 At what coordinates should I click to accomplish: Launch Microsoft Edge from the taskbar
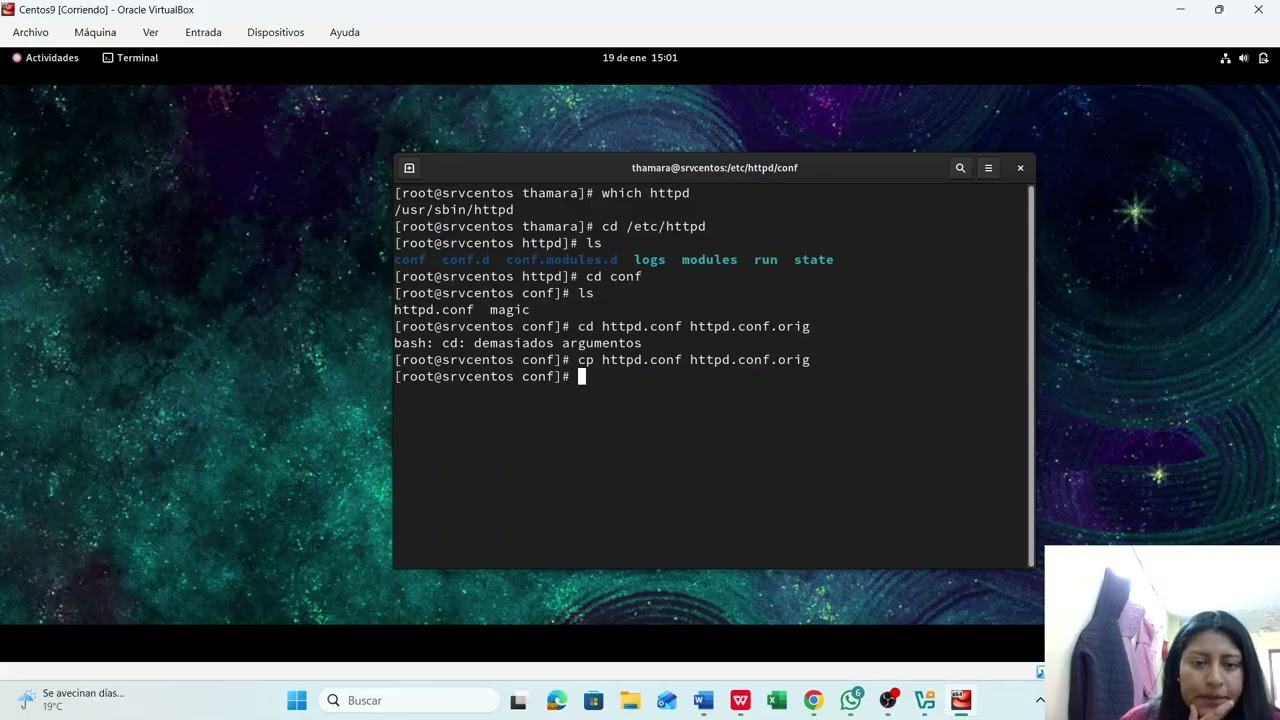tap(556, 701)
